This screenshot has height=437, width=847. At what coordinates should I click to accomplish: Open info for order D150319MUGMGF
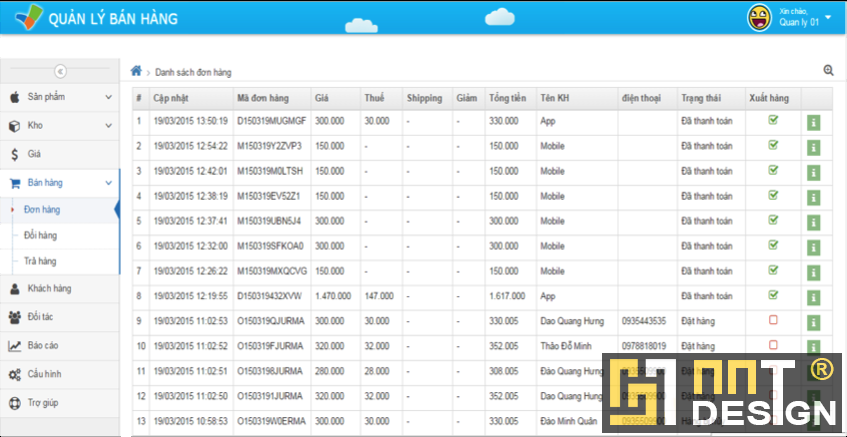[813, 123]
